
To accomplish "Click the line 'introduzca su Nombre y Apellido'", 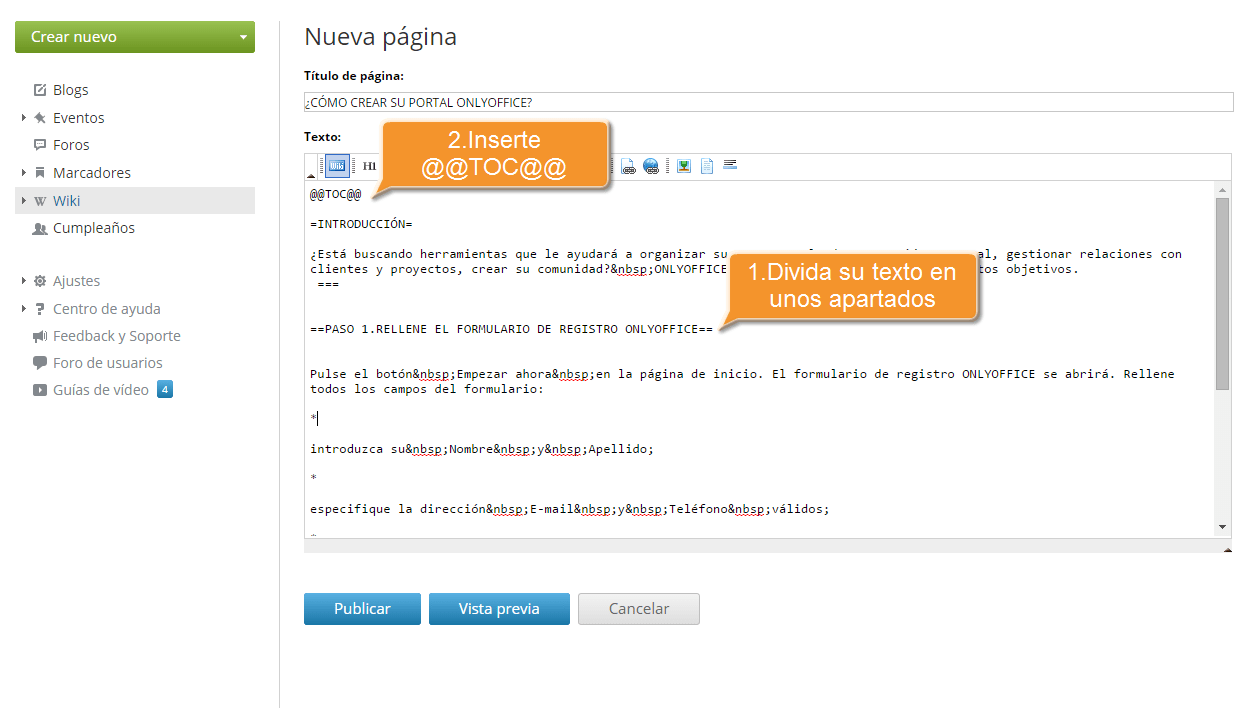I will (482, 449).
